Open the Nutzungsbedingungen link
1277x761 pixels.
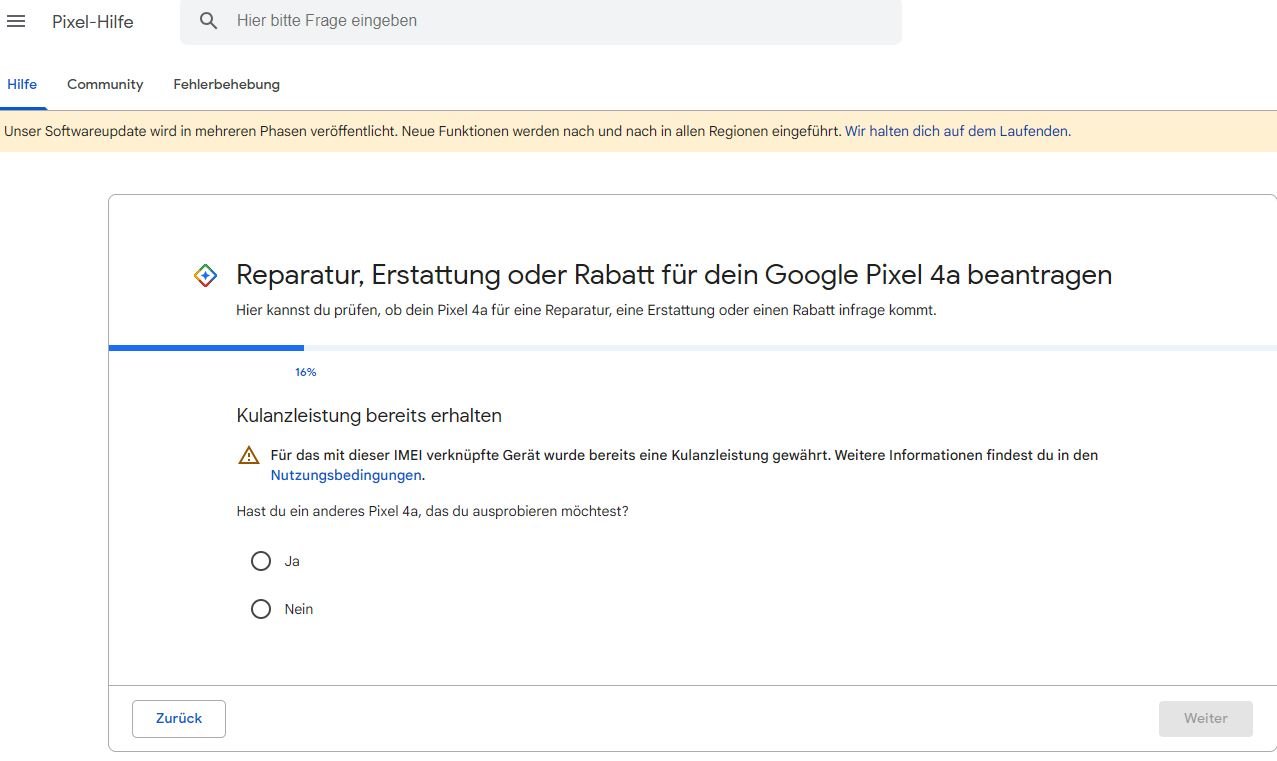click(346, 476)
